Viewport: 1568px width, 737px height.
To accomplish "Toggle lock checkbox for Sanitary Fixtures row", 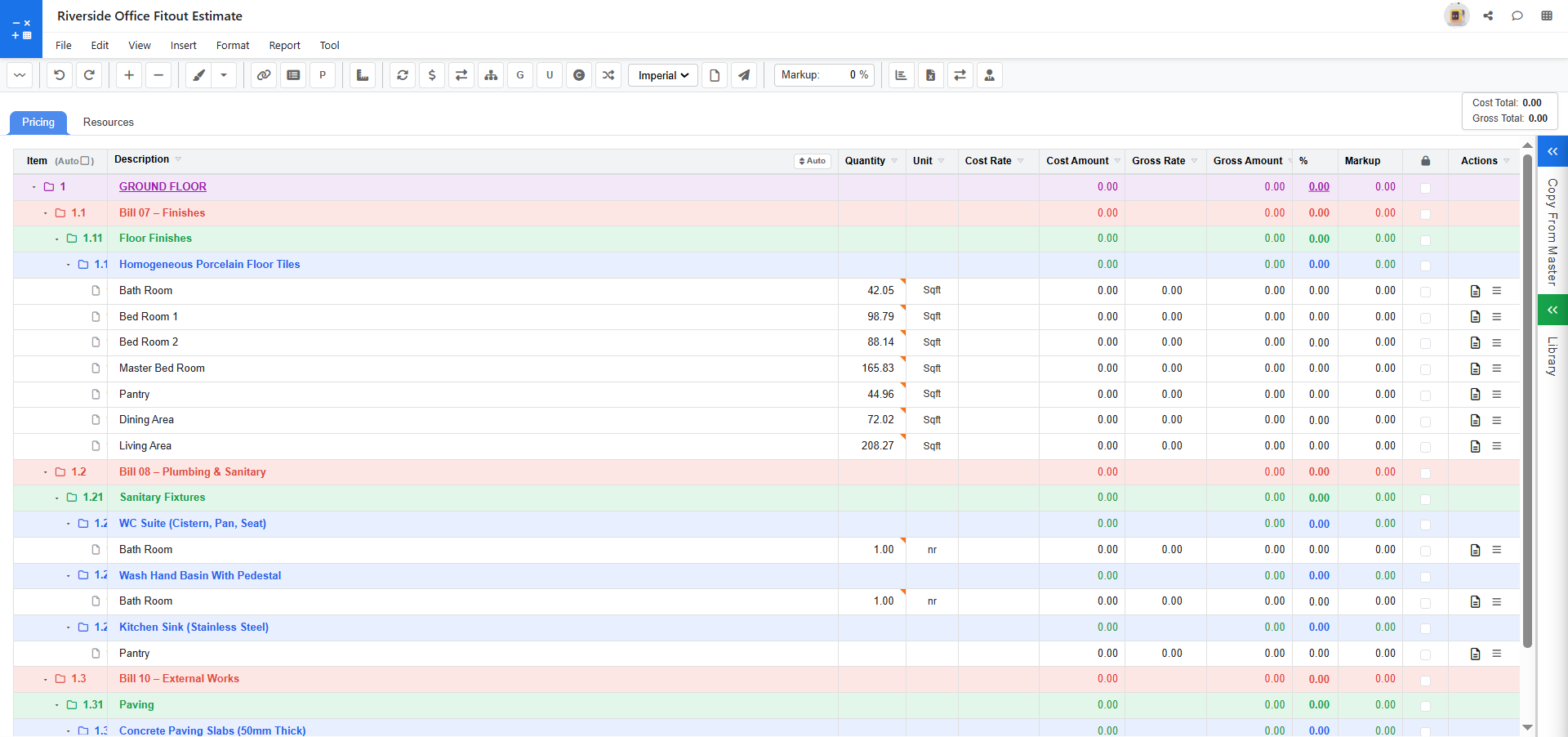I will pos(1425,498).
